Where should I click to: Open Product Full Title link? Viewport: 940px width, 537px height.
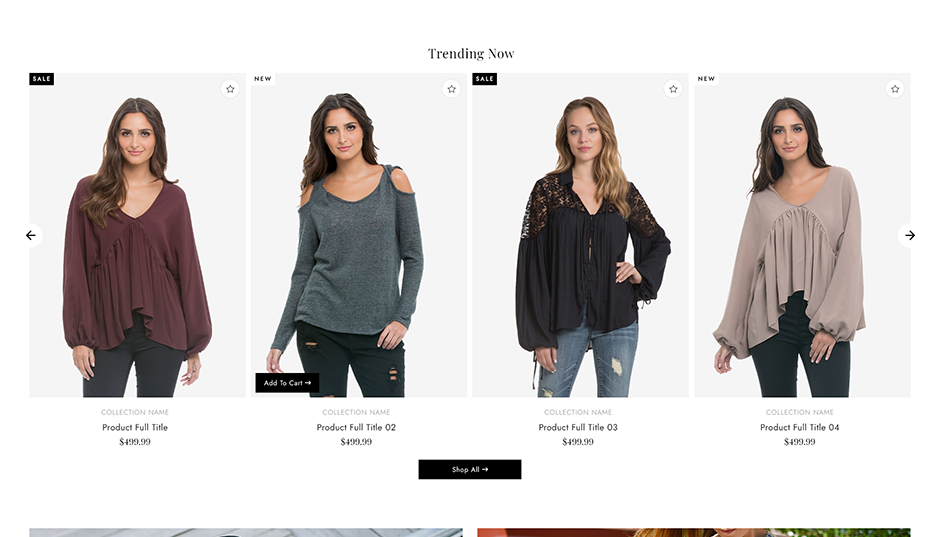pyautogui.click(x=135, y=427)
